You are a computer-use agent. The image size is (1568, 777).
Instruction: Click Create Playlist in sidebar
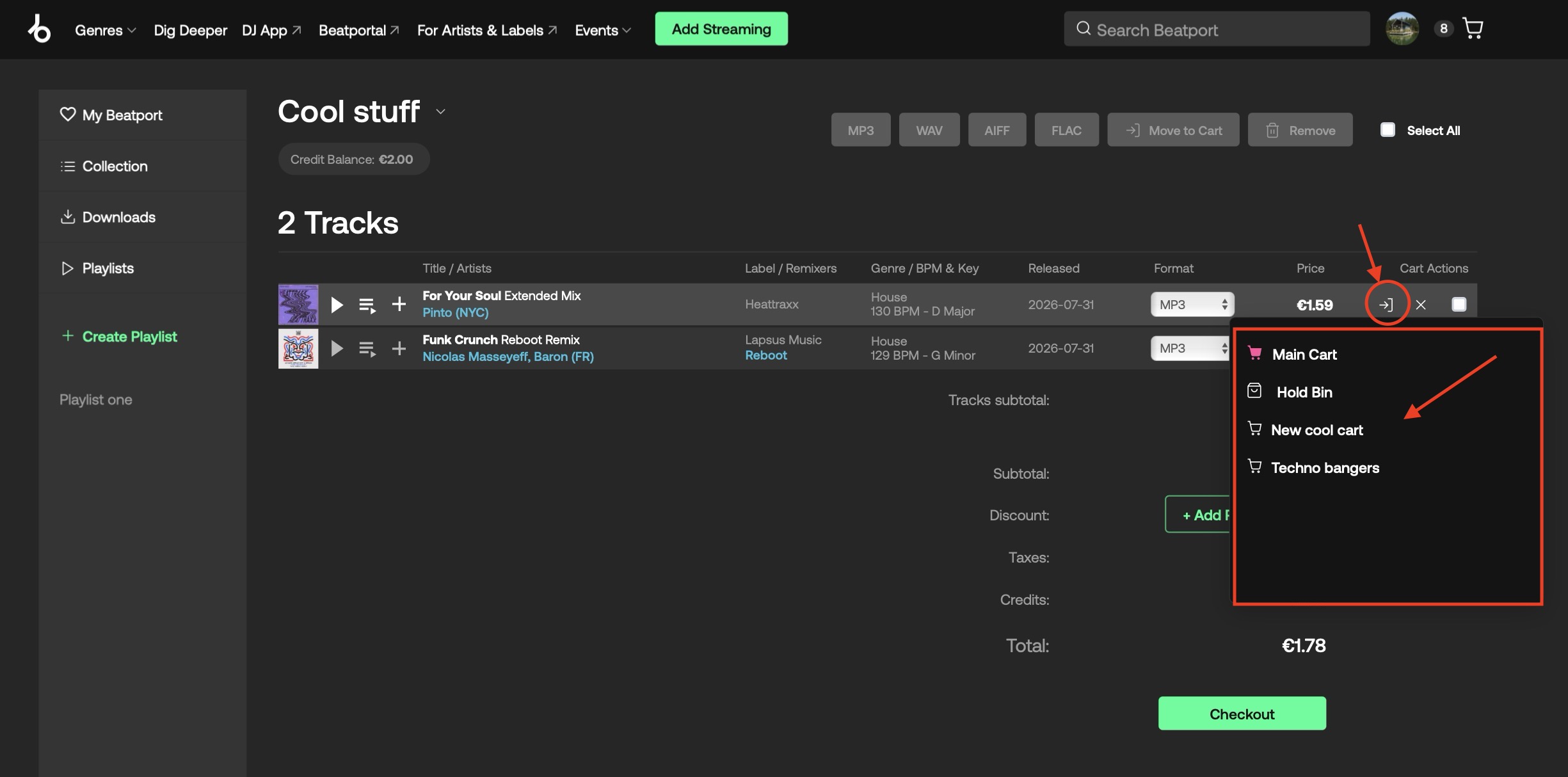(x=119, y=337)
